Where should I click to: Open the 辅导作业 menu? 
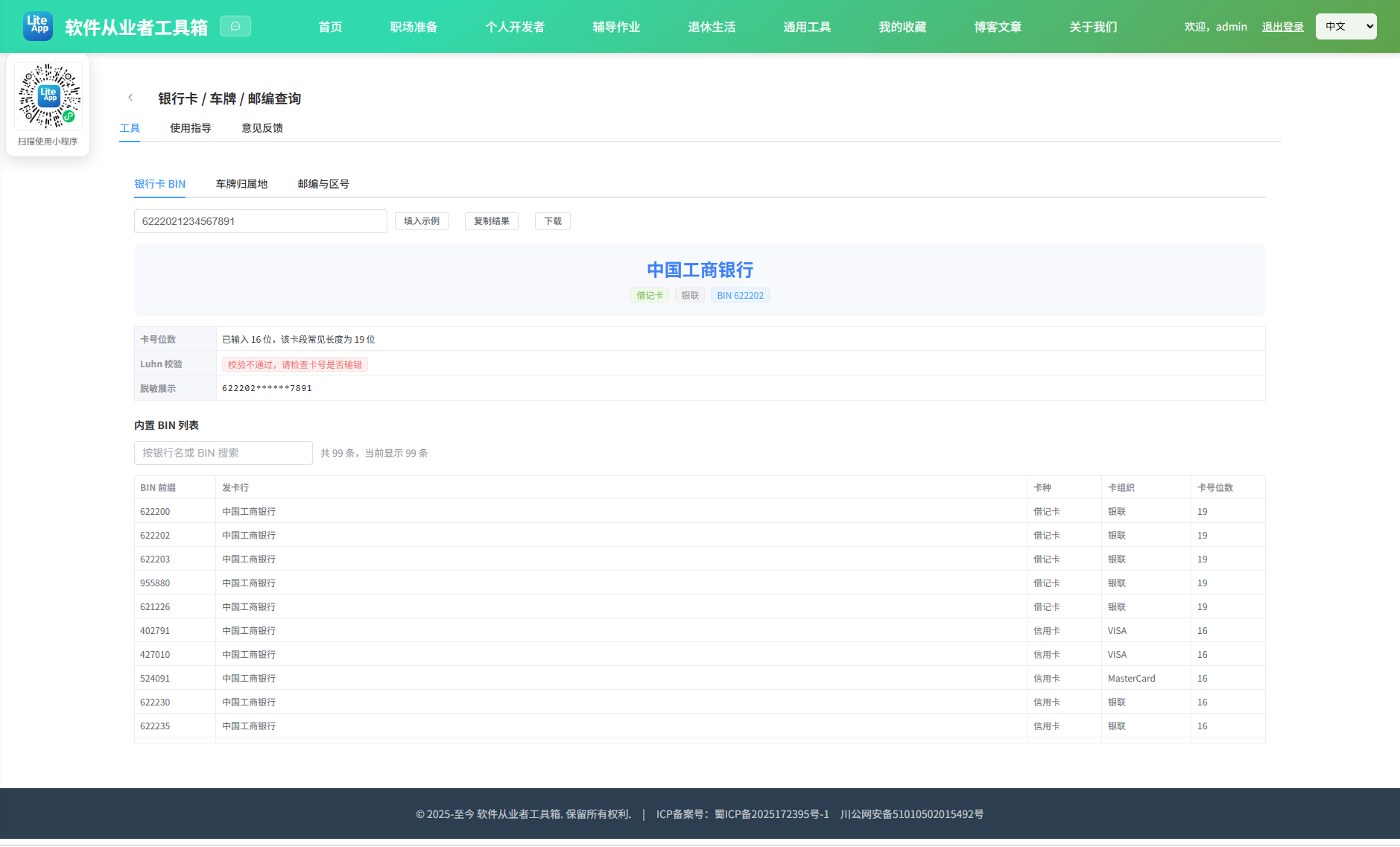click(x=616, y=27)
